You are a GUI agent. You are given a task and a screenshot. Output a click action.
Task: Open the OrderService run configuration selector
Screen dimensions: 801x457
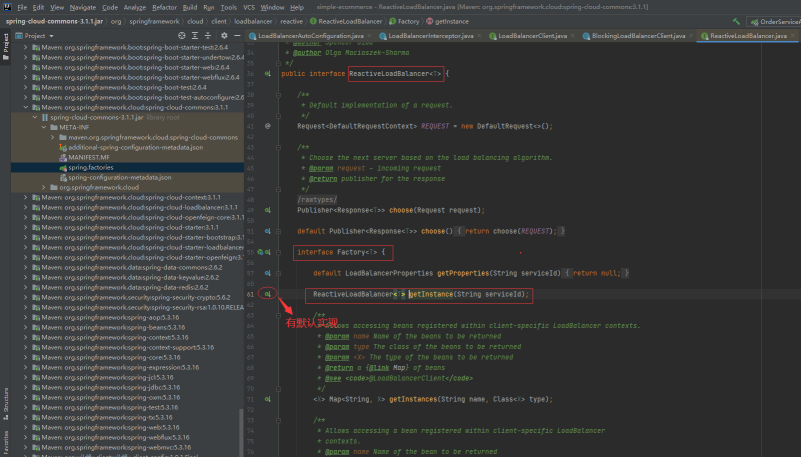tap(775, 20)
